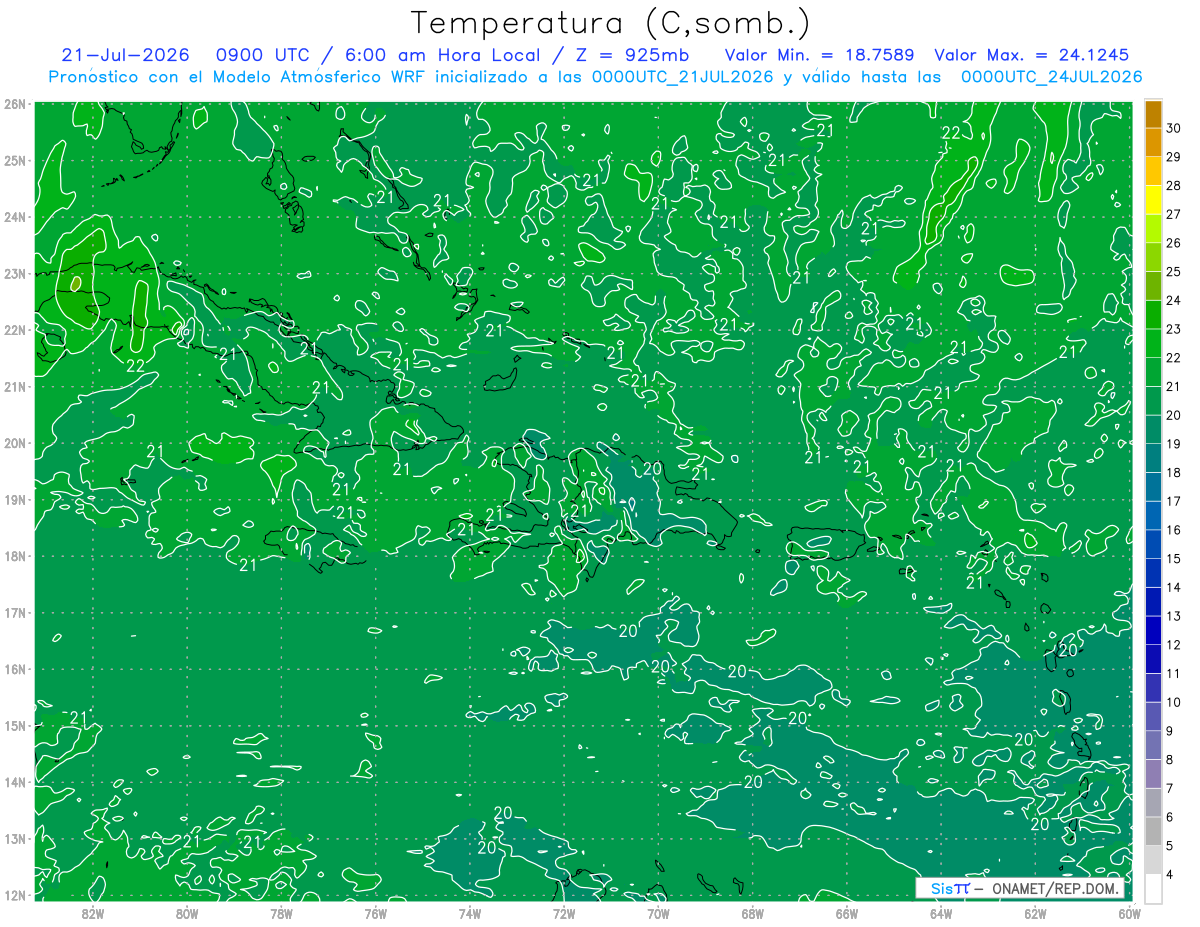Viewport: 1200px width, 927px height.
Task: Click latitude axis label '17N'
Action: pyautogui.click(x=14, y=612)
